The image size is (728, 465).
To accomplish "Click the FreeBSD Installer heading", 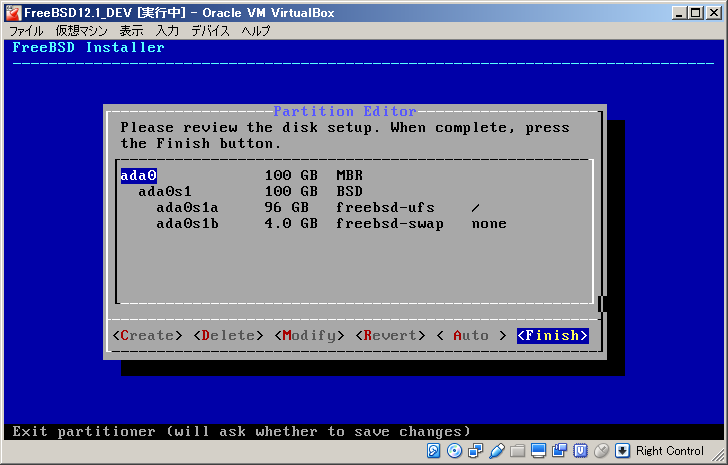I will coord(88,47).
